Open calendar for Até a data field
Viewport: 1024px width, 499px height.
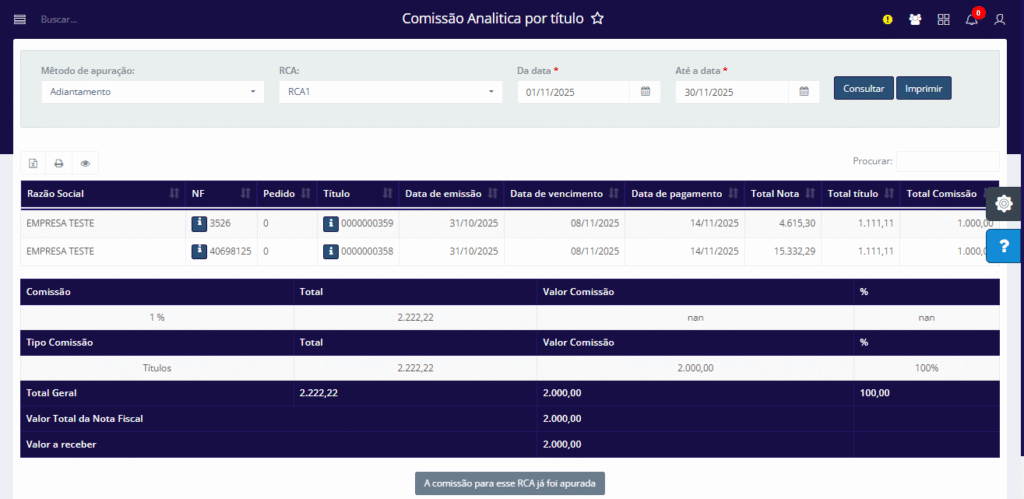pyautogui.click(x=804, y=92)
